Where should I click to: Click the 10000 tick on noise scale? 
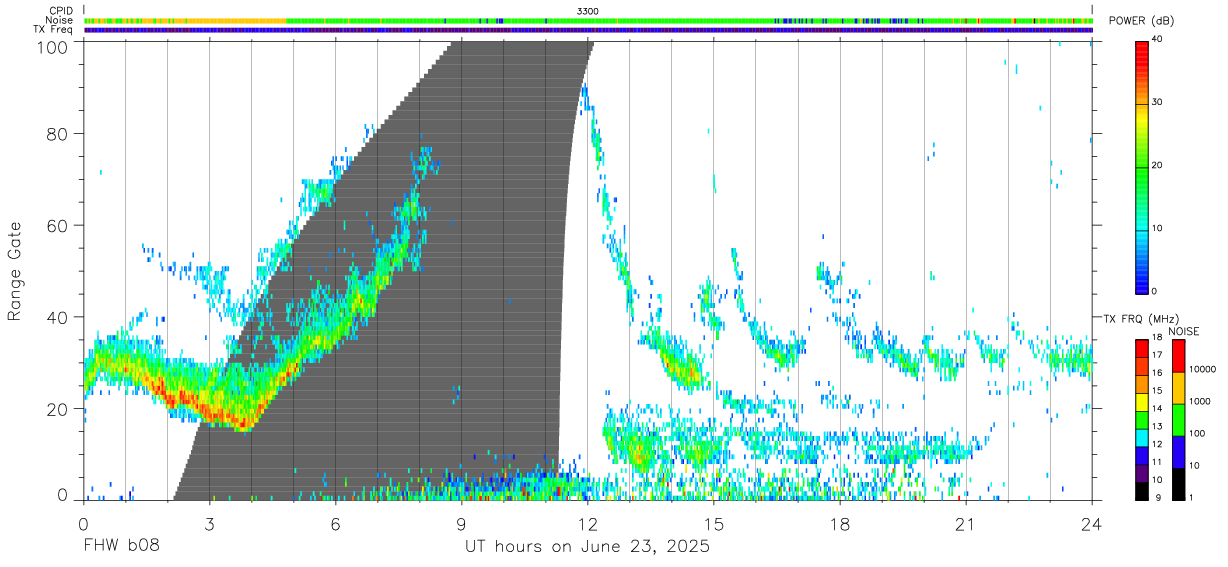click(1202, 369)
